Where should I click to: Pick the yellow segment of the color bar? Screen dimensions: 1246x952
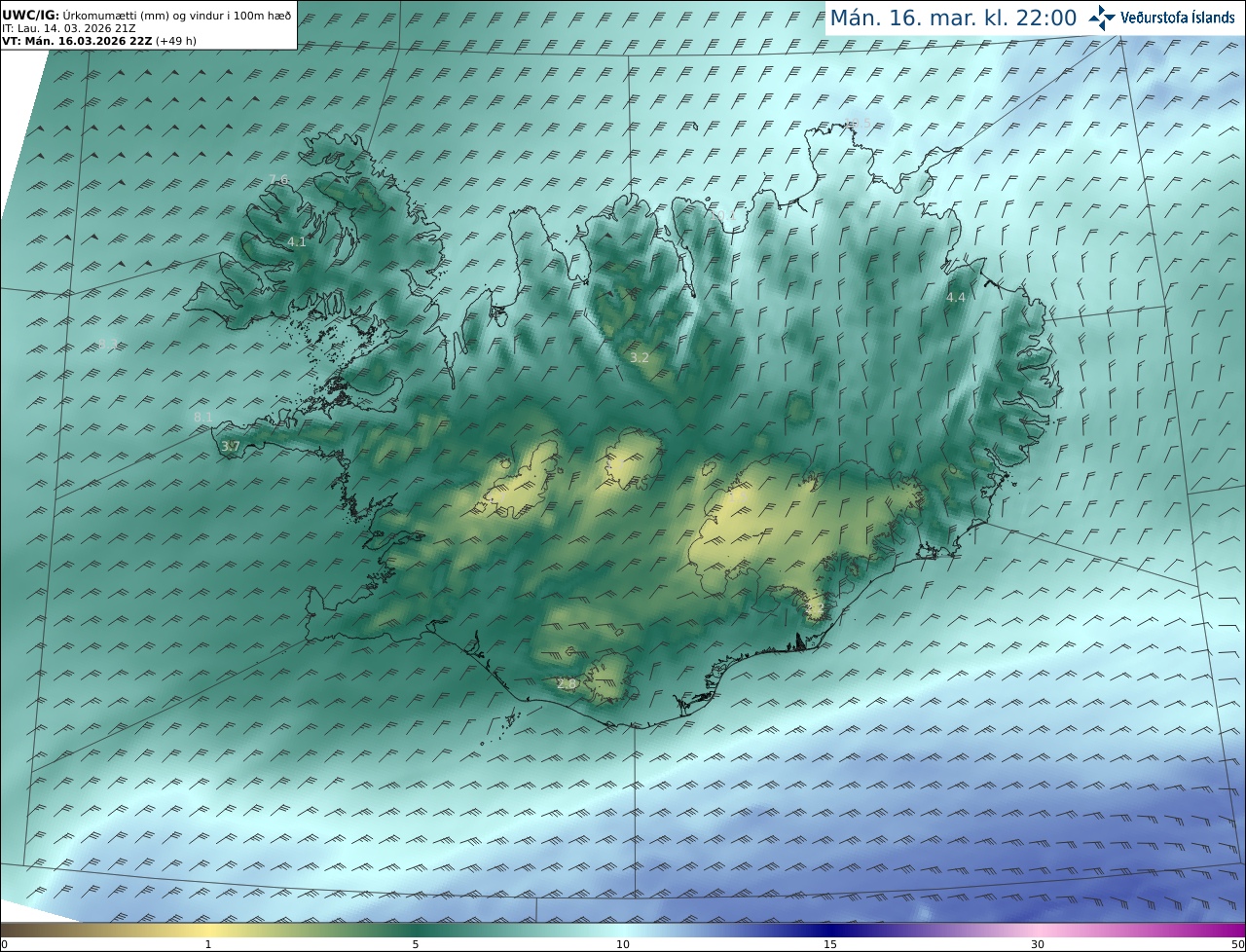tap(208, 930)
